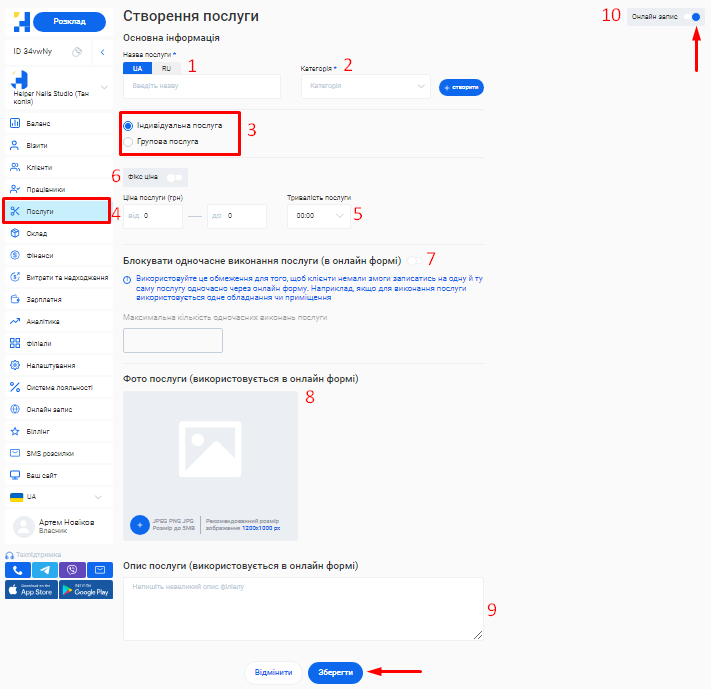Screen dimensions: 711x689
Task: Click the Зберегти button
Action: point(335,673)
